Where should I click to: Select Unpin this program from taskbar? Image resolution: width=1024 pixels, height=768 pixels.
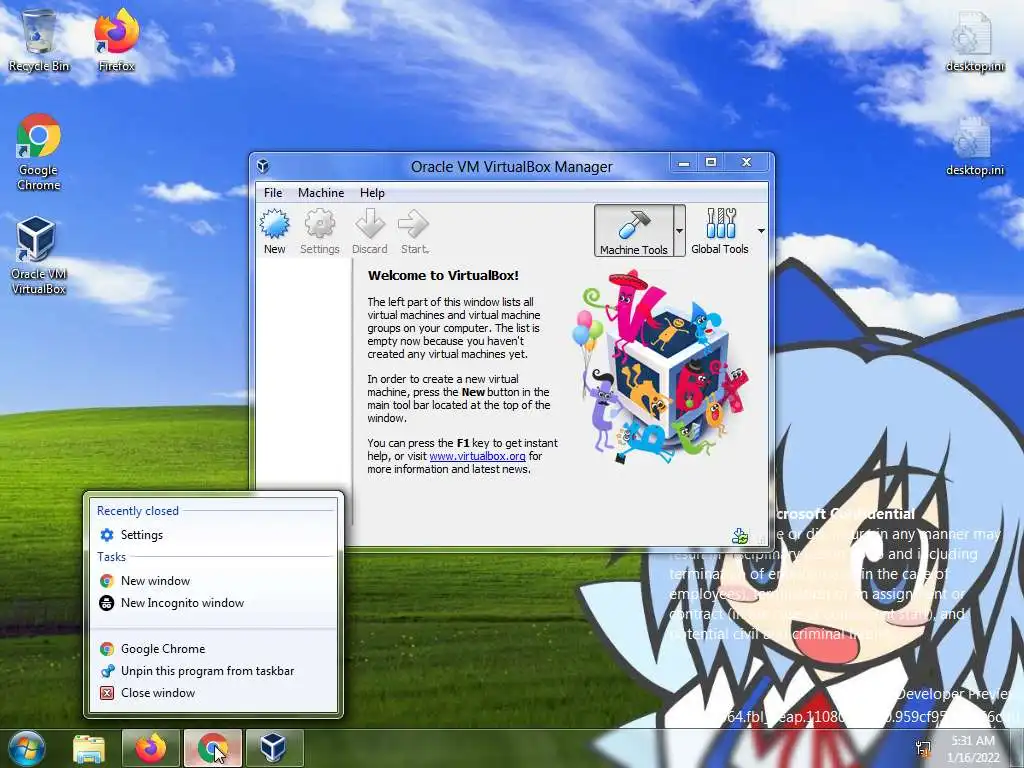[214, 671]
